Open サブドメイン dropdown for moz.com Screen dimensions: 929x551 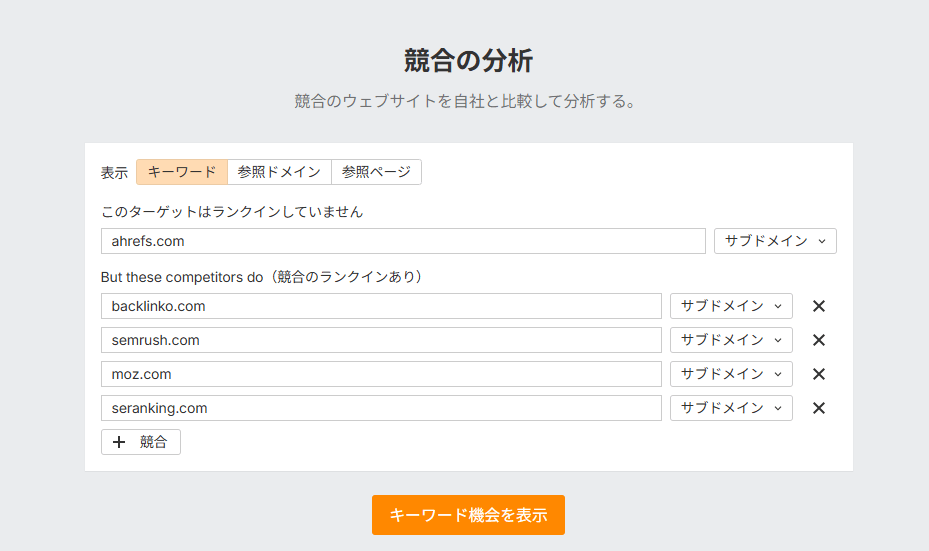[x=731, y=374]
